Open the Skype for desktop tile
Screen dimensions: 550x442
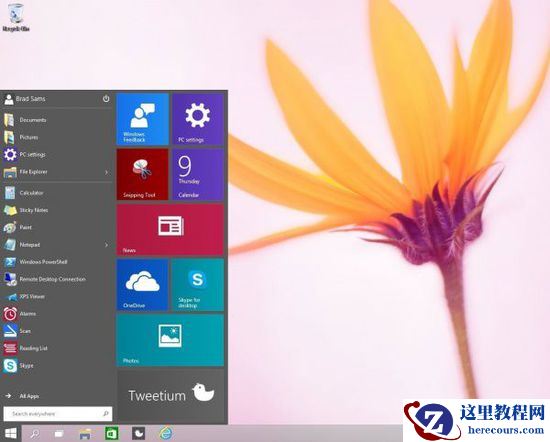tap(198, 285)
